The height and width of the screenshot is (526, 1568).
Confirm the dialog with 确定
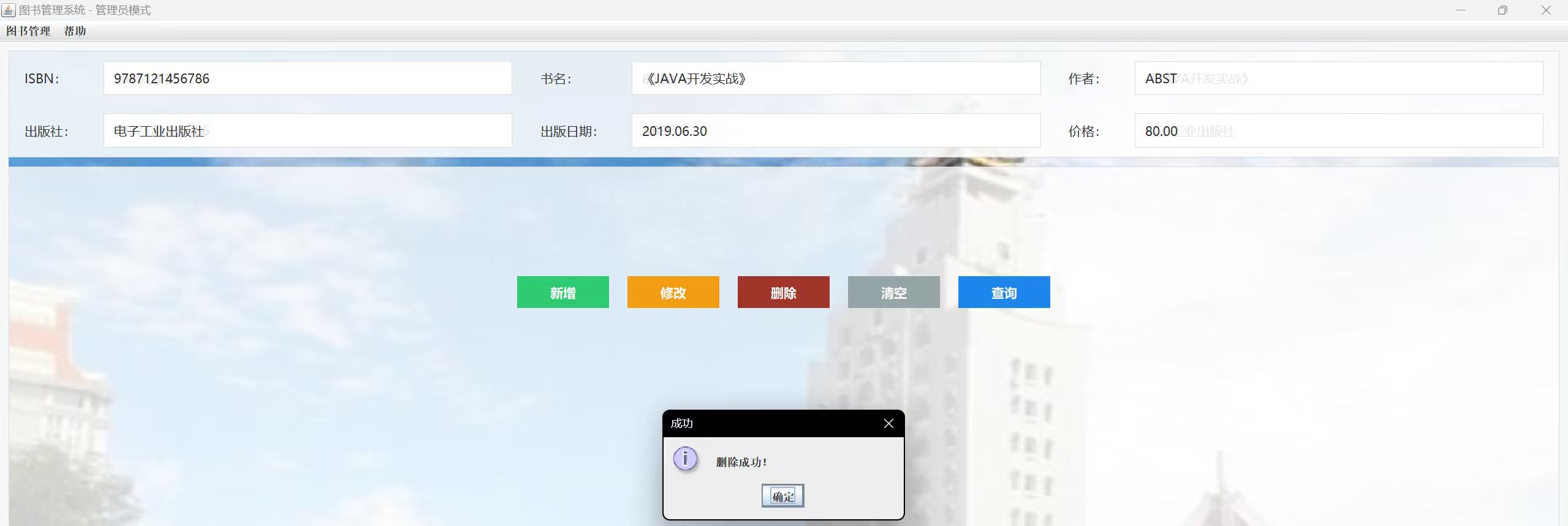[x=783, y=496]
